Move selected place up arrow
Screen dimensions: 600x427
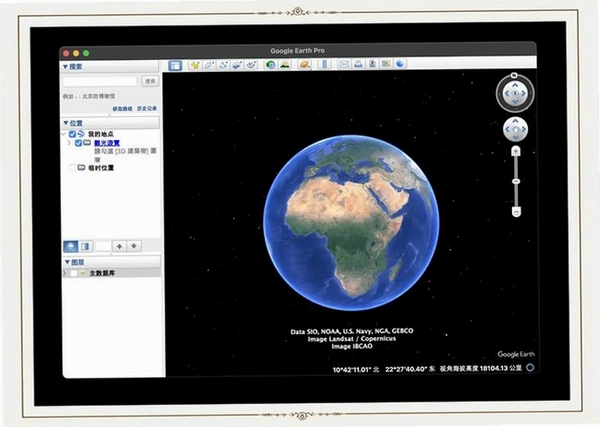(119, 246)
